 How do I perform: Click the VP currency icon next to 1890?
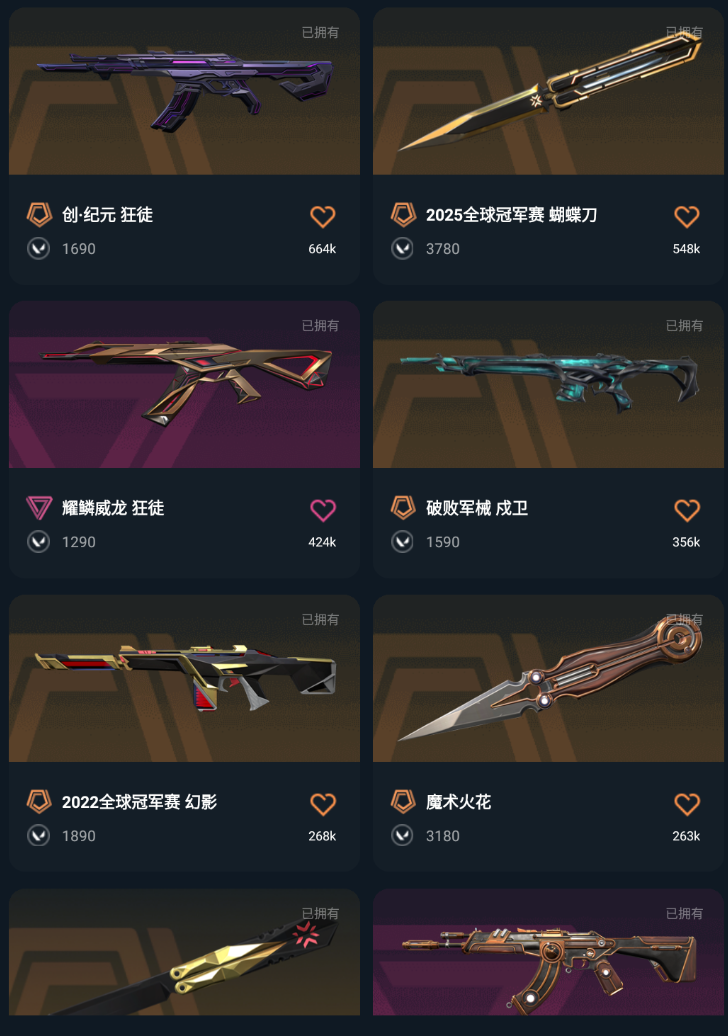38,836
